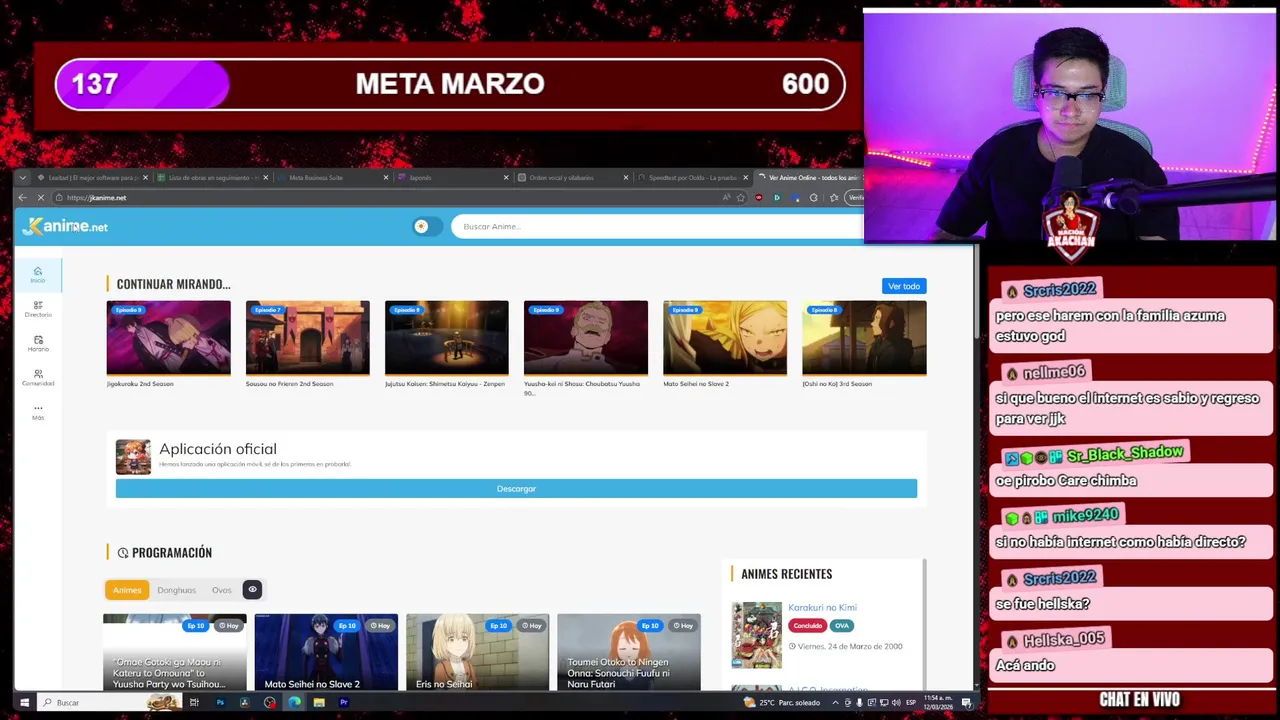Click Ep 10 badge on Eris no Seihai

point(498,626)
